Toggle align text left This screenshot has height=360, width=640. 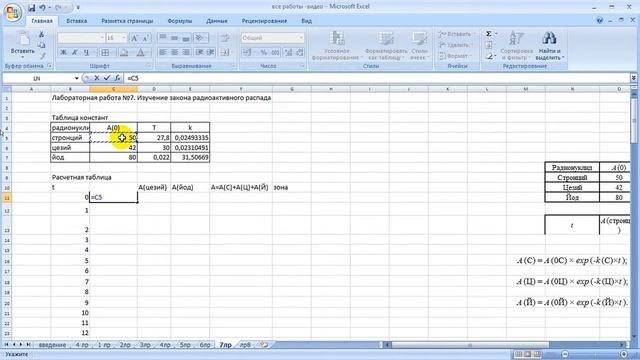162,52
